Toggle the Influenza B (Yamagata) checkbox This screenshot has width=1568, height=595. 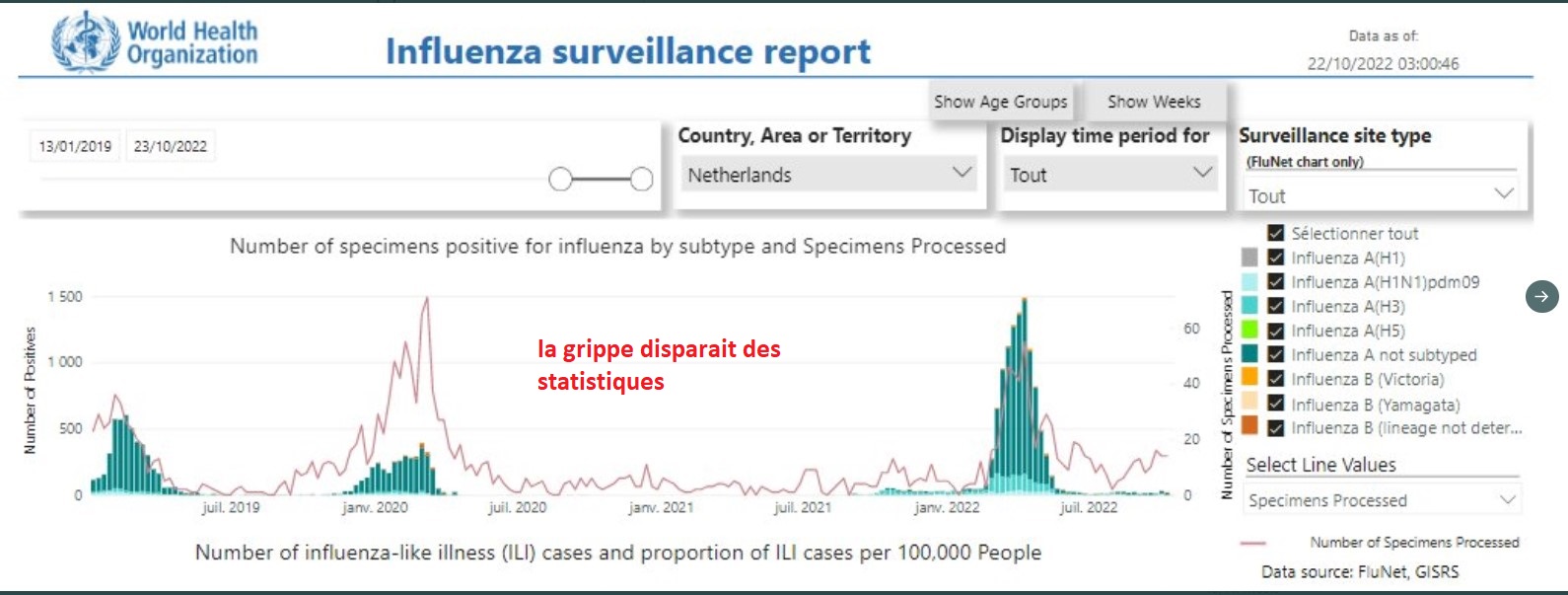[1275, 404]
